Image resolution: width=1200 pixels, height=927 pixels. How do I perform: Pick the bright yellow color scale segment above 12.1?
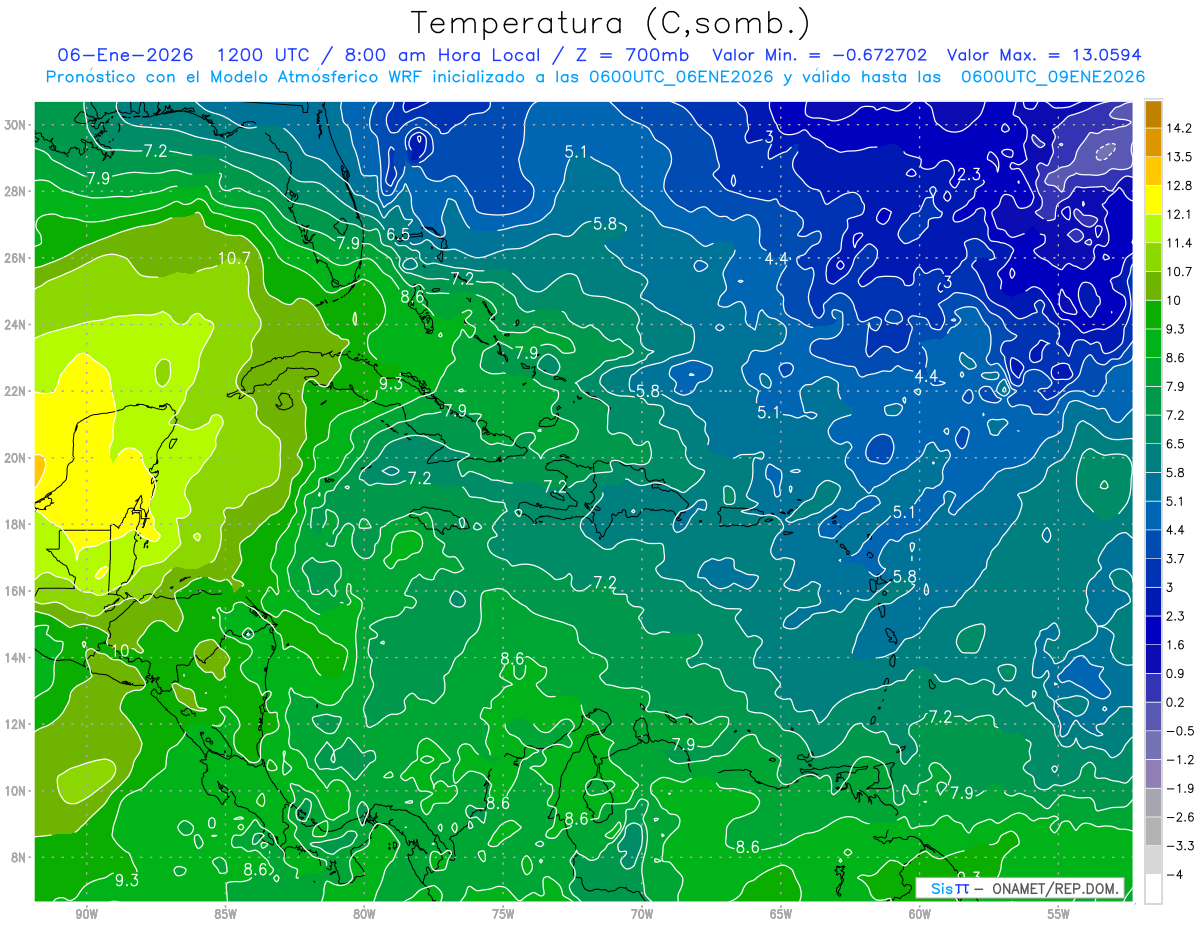[x=1153, y=200]
